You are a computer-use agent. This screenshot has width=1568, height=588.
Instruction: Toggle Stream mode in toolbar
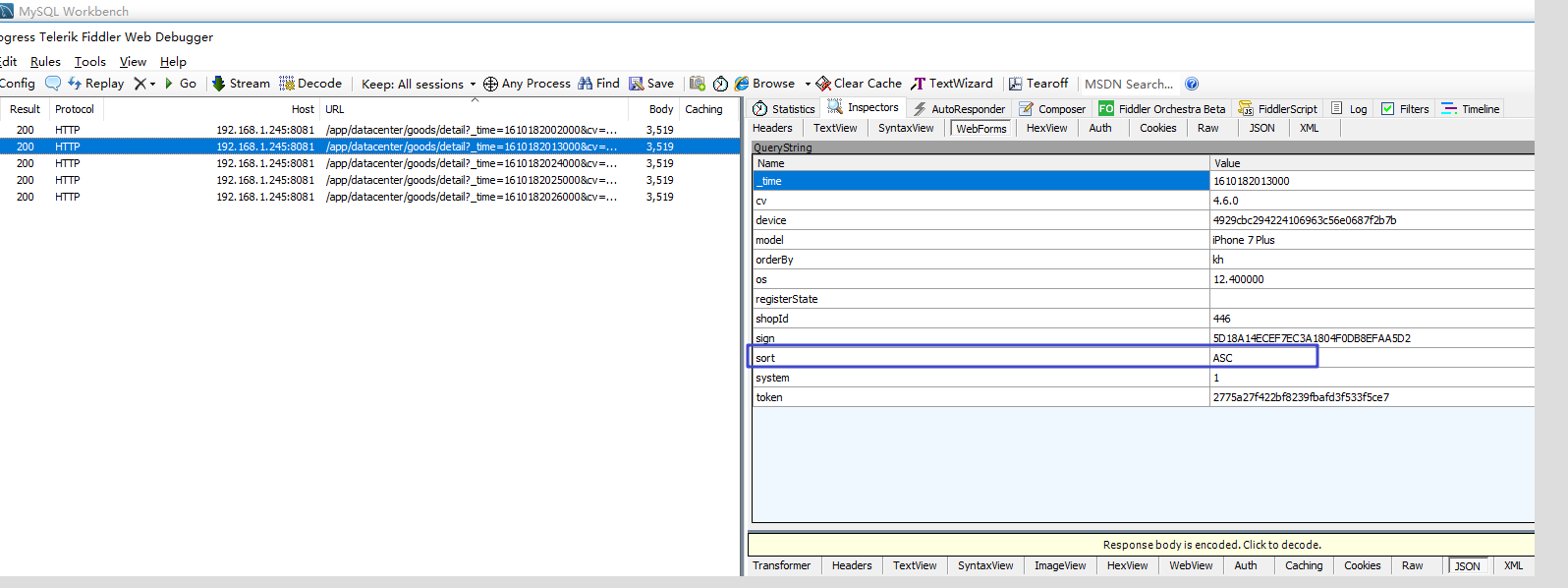(x=241, y=84)
